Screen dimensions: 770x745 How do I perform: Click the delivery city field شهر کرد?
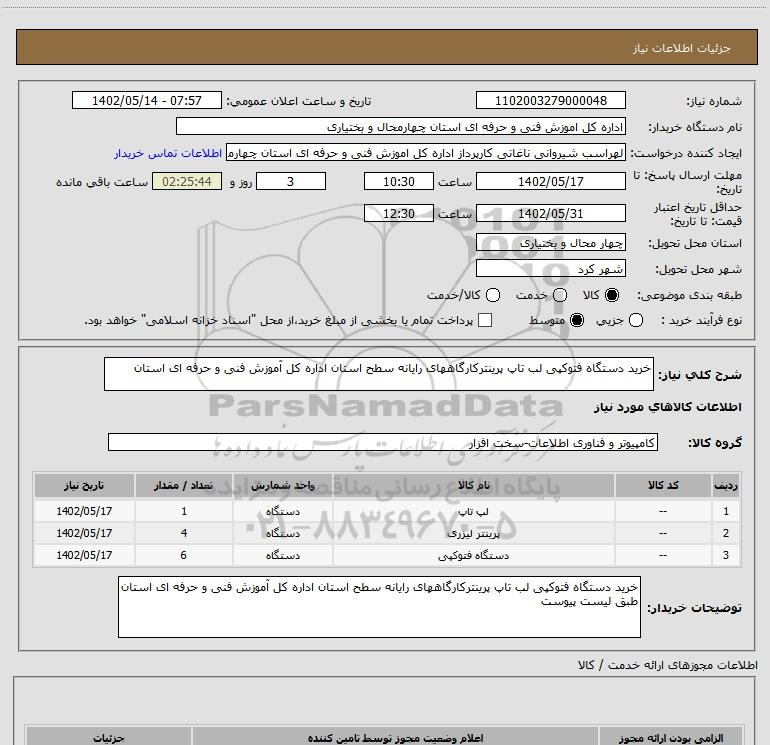tap(550, 269)
